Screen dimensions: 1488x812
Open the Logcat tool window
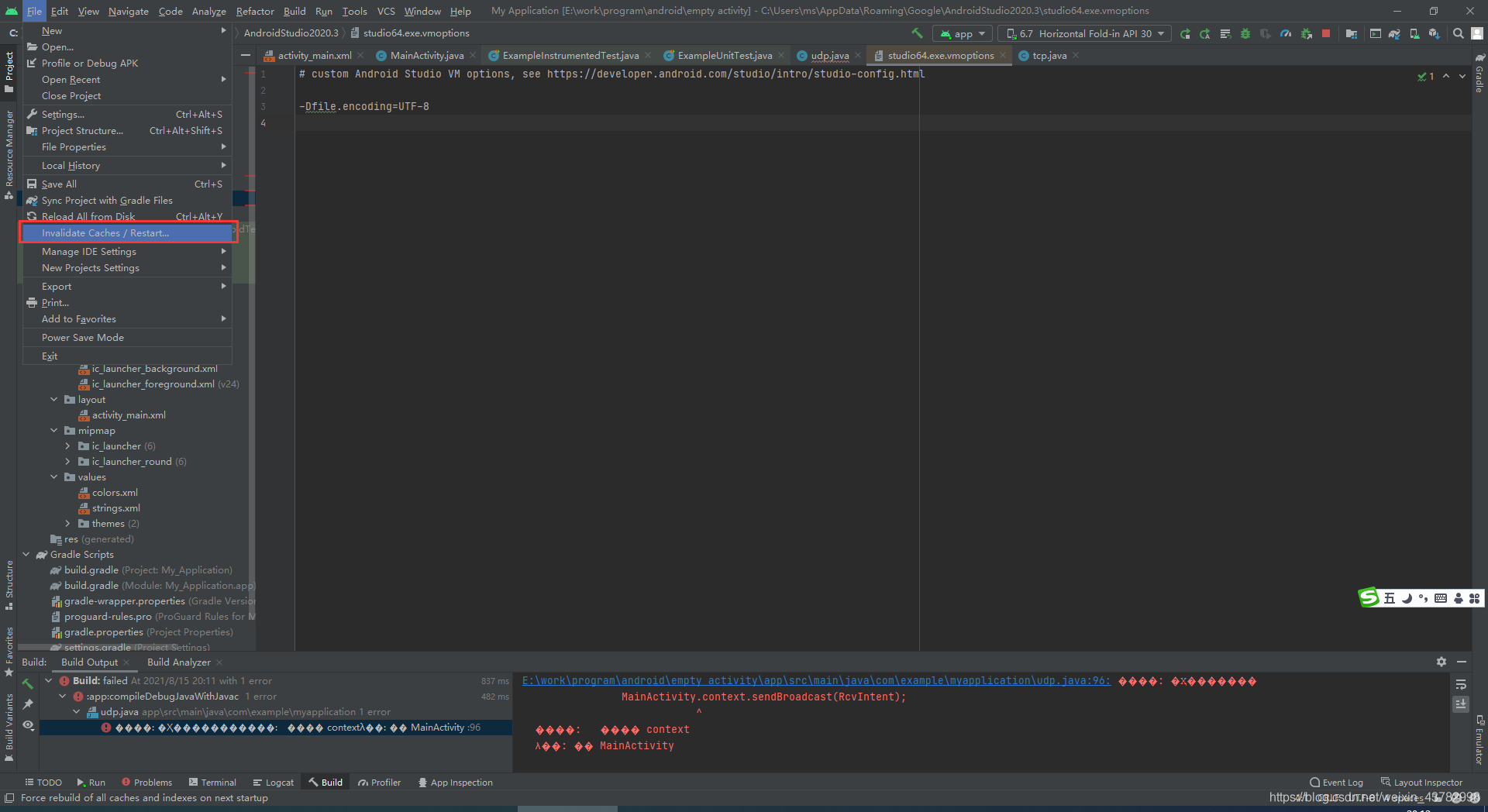coord(274,782)
